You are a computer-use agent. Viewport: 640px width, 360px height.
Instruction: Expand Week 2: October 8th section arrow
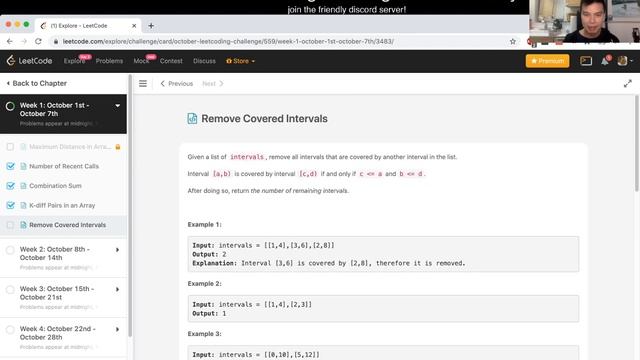[x=118, y=250]
